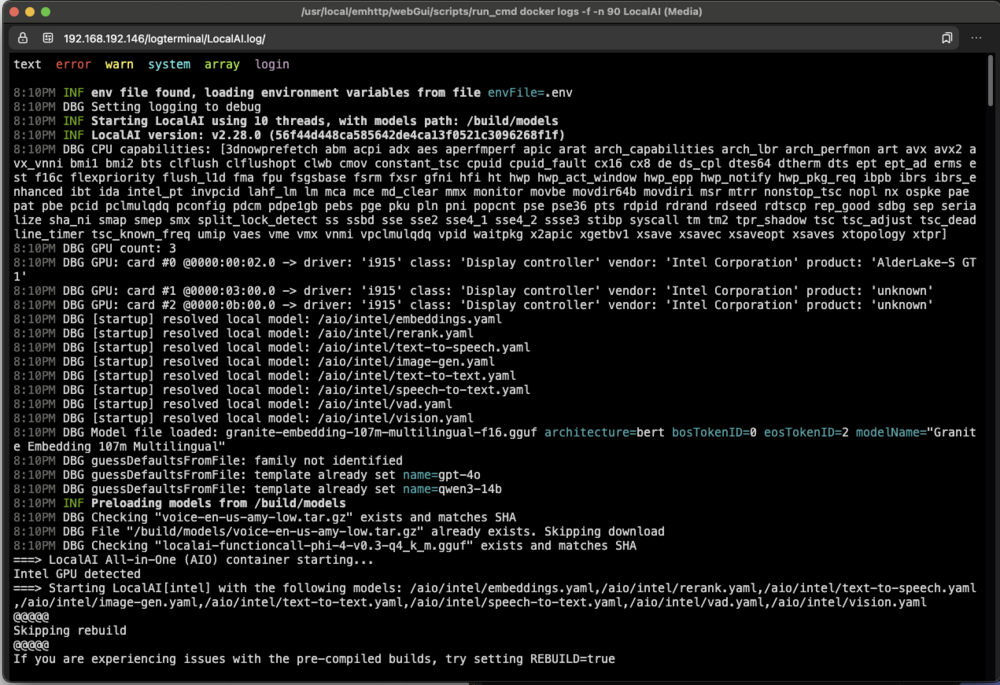Click 'LocalAI version: v2.28.0' text
1000x685 pixels.
(x=176, y=135)
